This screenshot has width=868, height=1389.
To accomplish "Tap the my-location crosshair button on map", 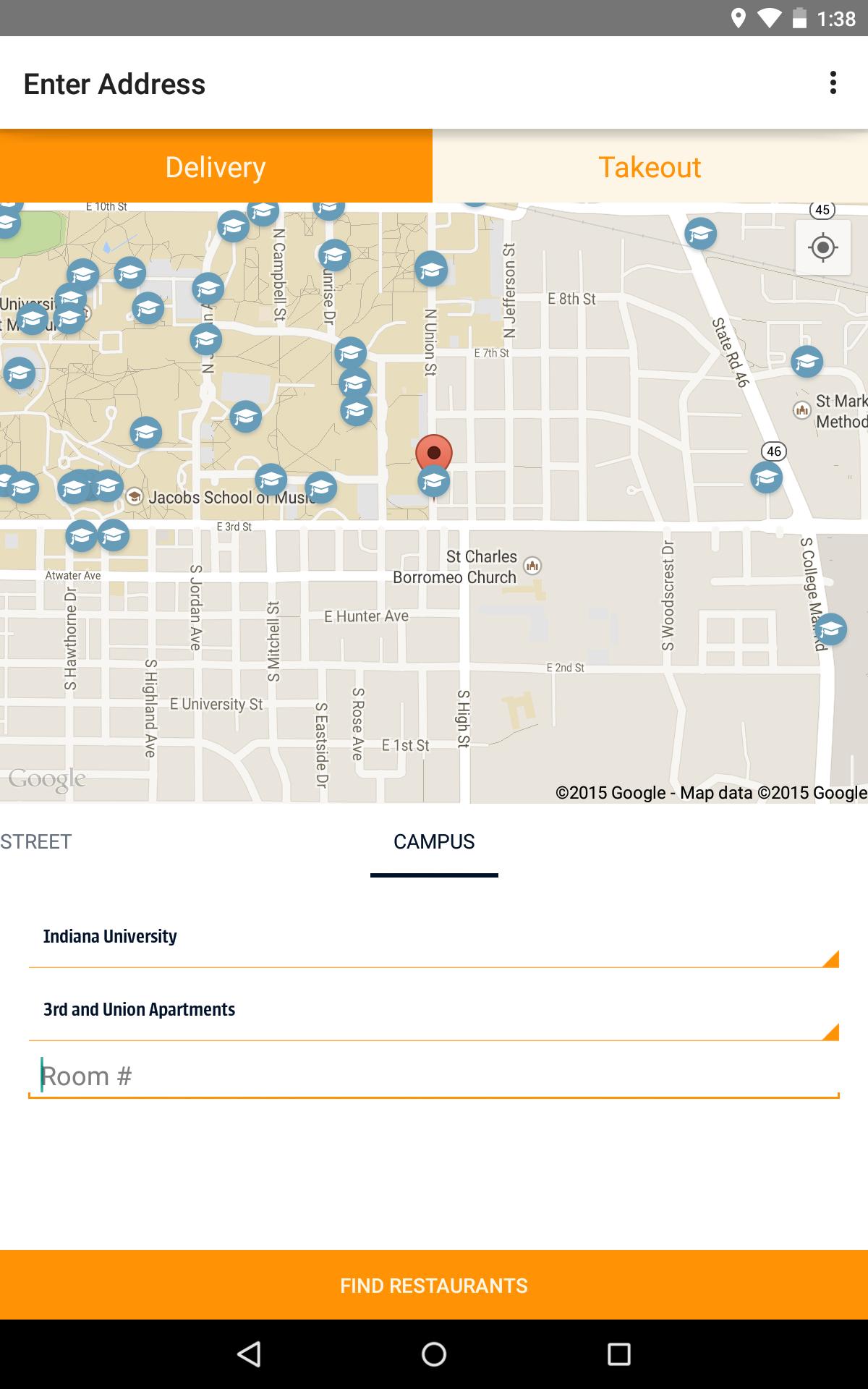I will coord(823,248).
